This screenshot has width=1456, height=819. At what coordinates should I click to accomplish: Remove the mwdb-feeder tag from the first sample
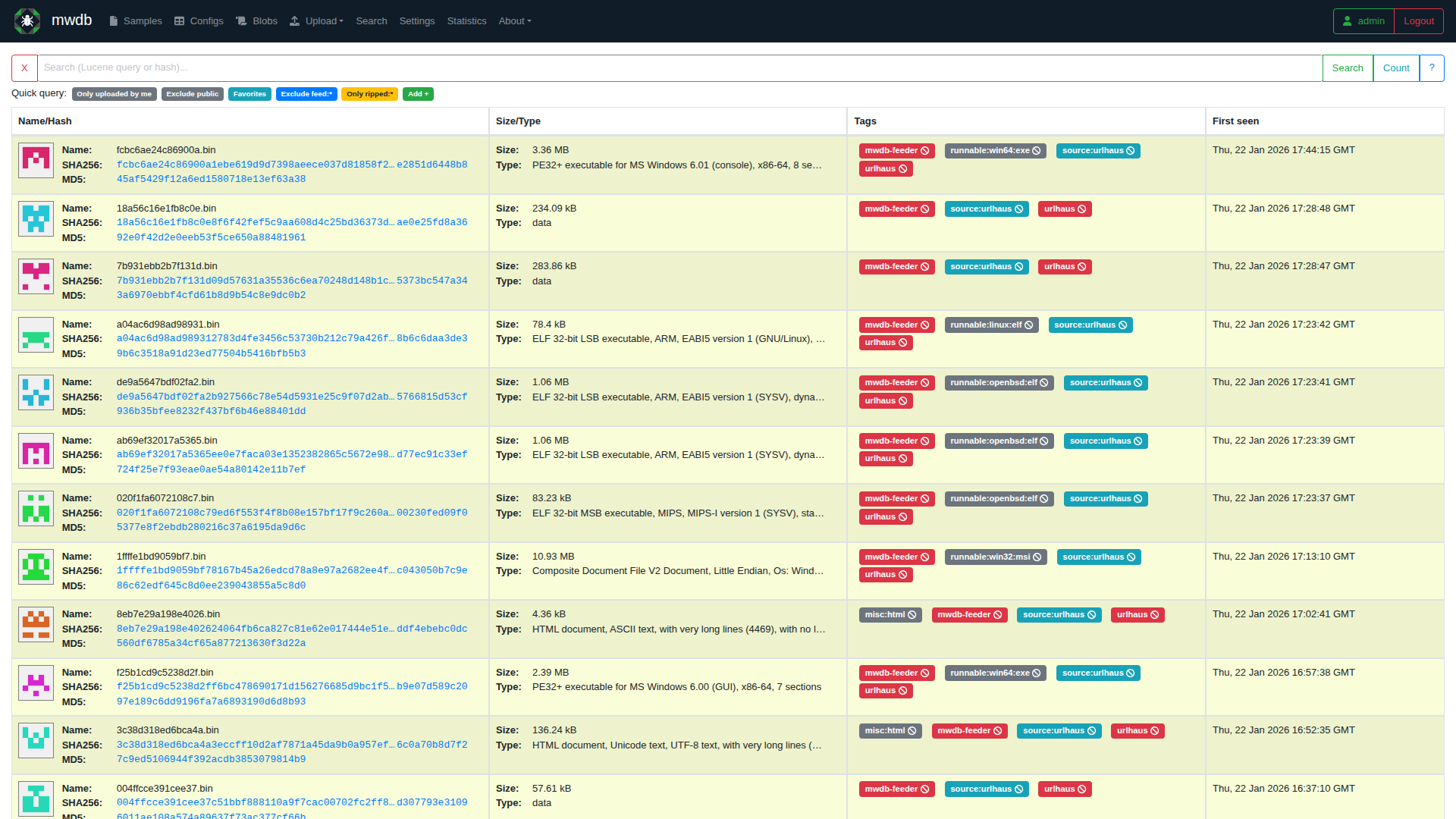pyautogui.click(x=927, y=150)
